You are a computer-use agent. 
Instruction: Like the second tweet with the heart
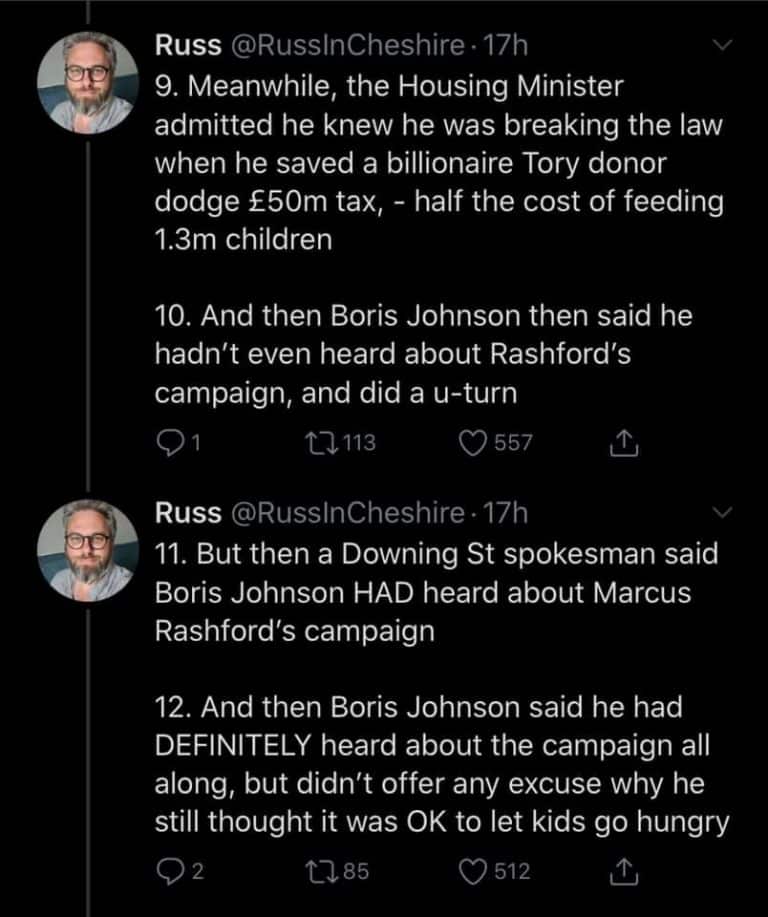point(474,871)
